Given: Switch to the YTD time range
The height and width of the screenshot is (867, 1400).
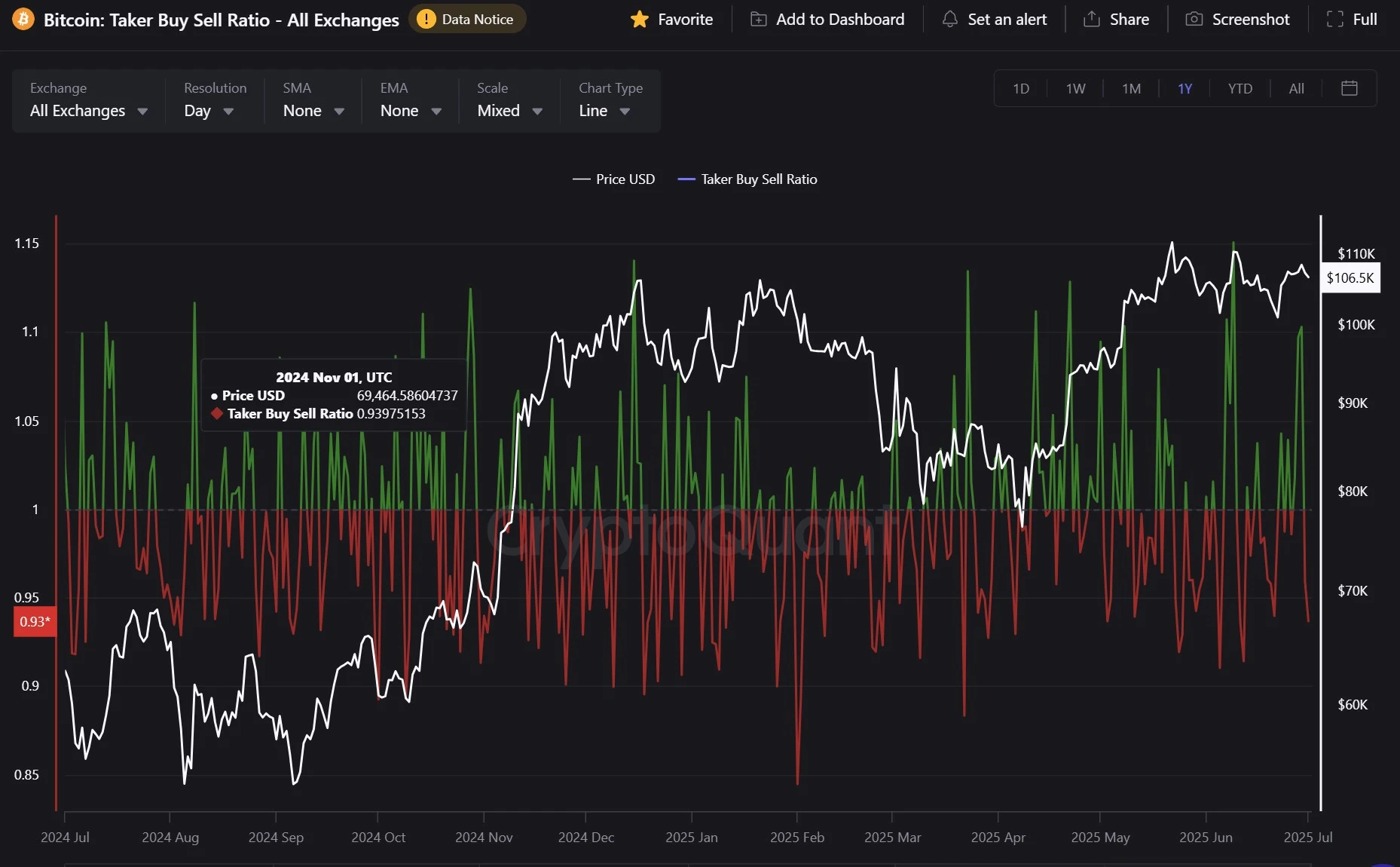Looking at the screenshot, I should click(1240, 89).
